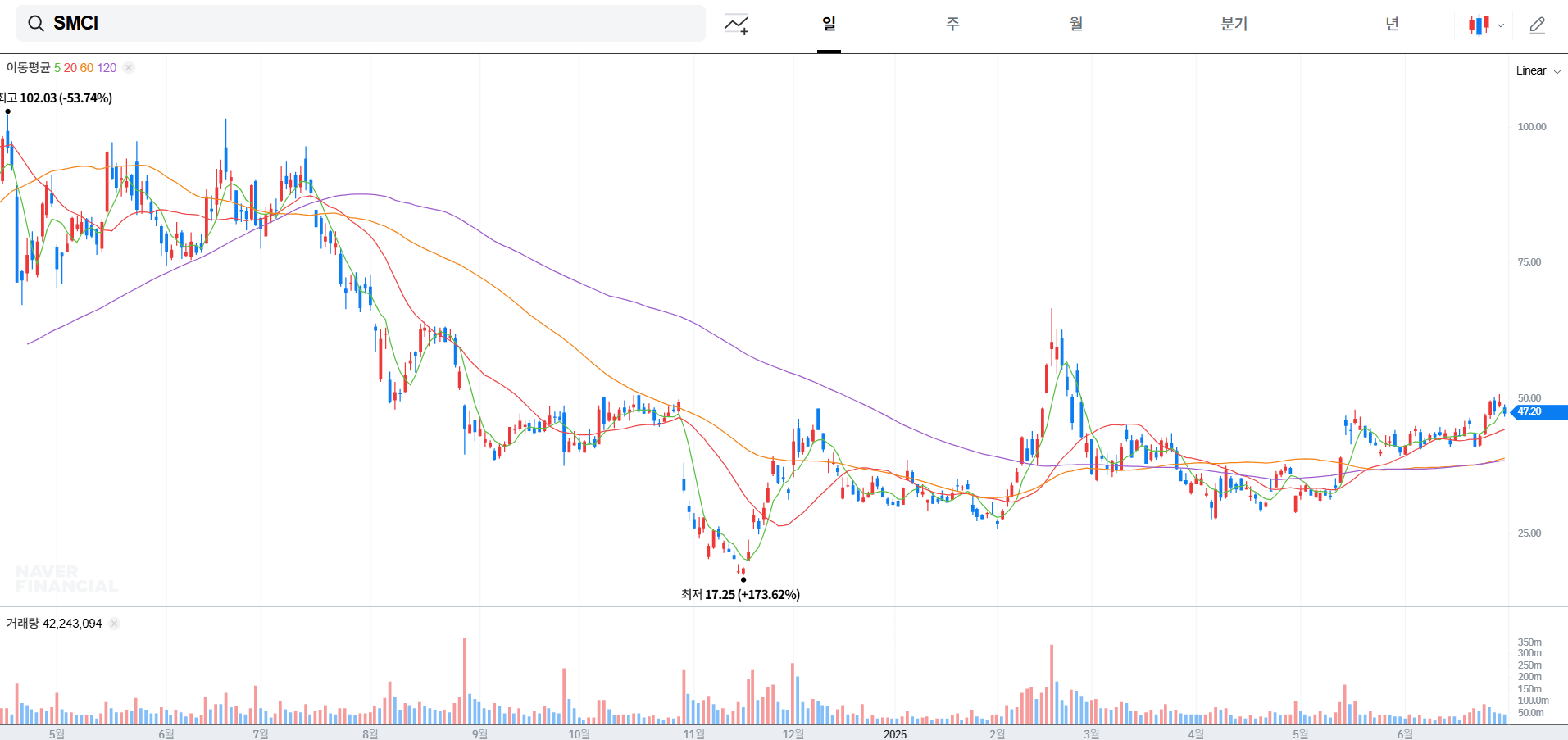The height and width of the screenshot is (740, 1568).
Task: Click the moving average 20 period value
Action: [70, 67]
